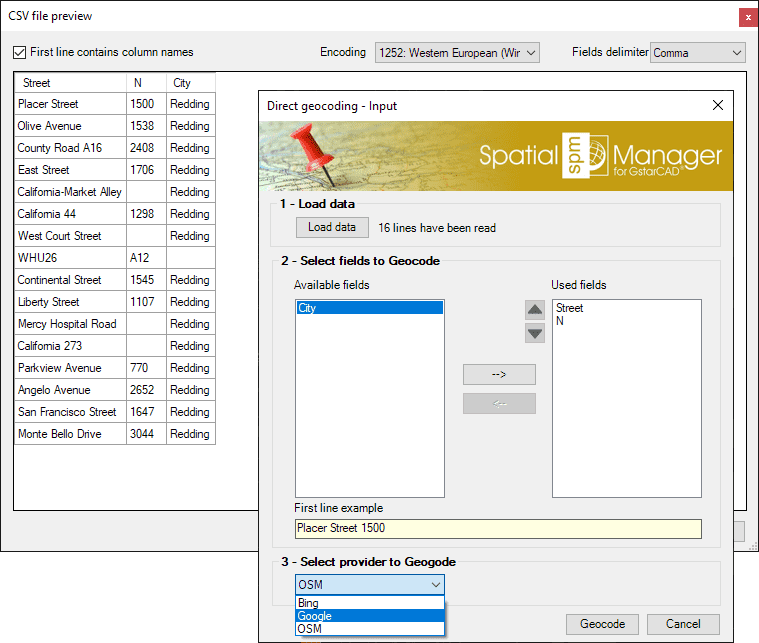Add field using the --> button
Screen dimensions: 759x643
point(499,374)
